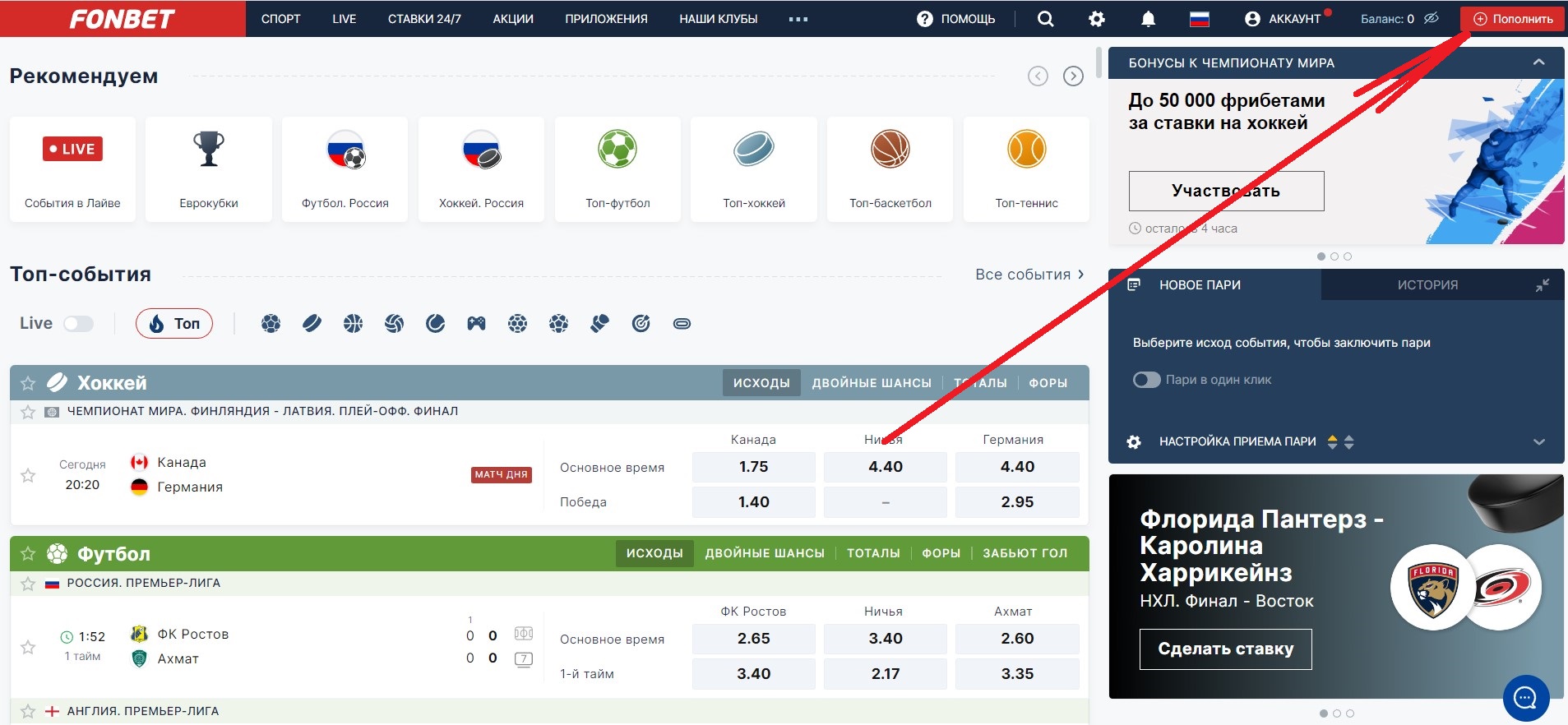Open Все события link
Viewport: 1568px width, 725px height.
[x=1030, y=275]
